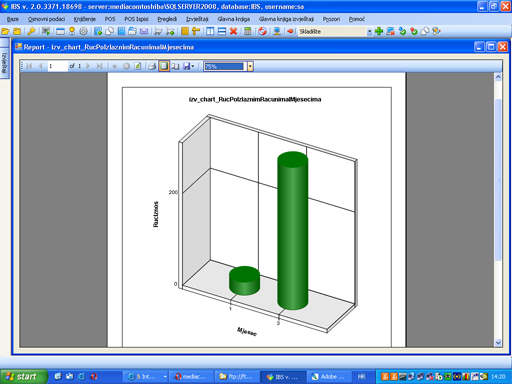Click the refresh report icon
The height and width of the screenshot is (384, 512).
coord(138,66)
